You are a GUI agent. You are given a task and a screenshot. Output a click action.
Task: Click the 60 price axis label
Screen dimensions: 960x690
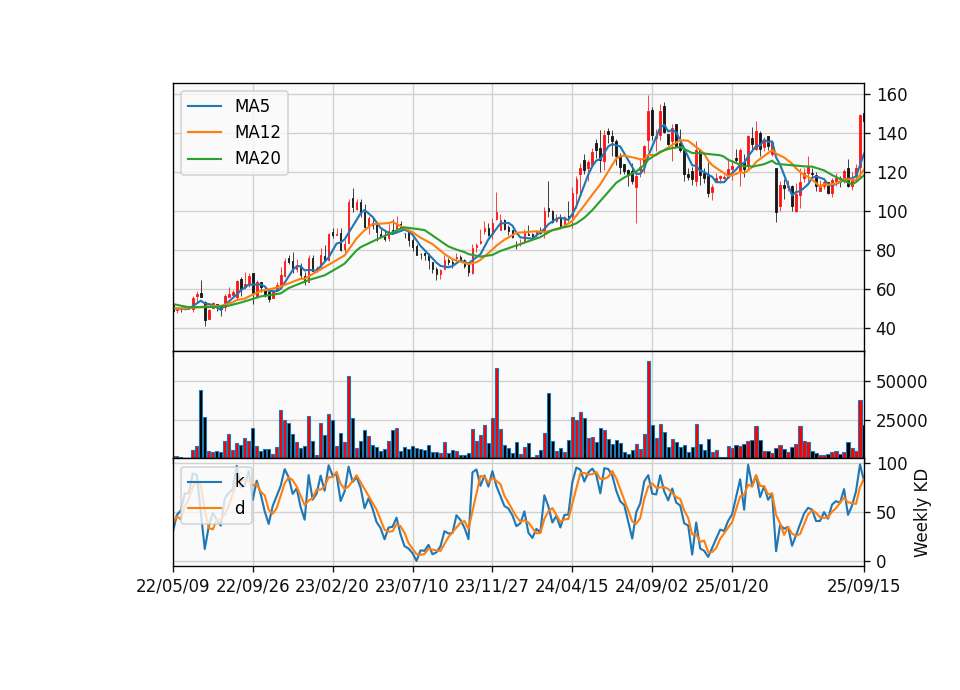pos(887,290)
